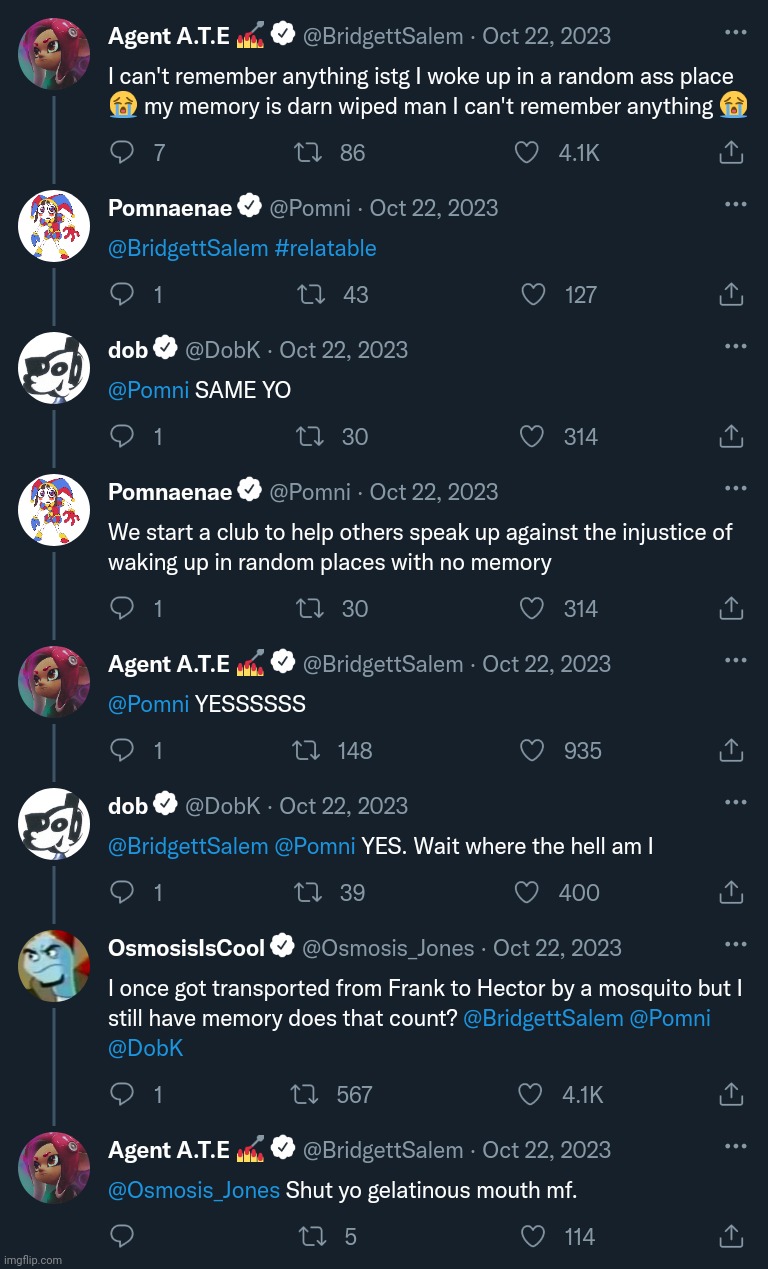View the 567 retweets count on the mosquito tweet
The image size is (768, 1269).
tap(354, 1094)
